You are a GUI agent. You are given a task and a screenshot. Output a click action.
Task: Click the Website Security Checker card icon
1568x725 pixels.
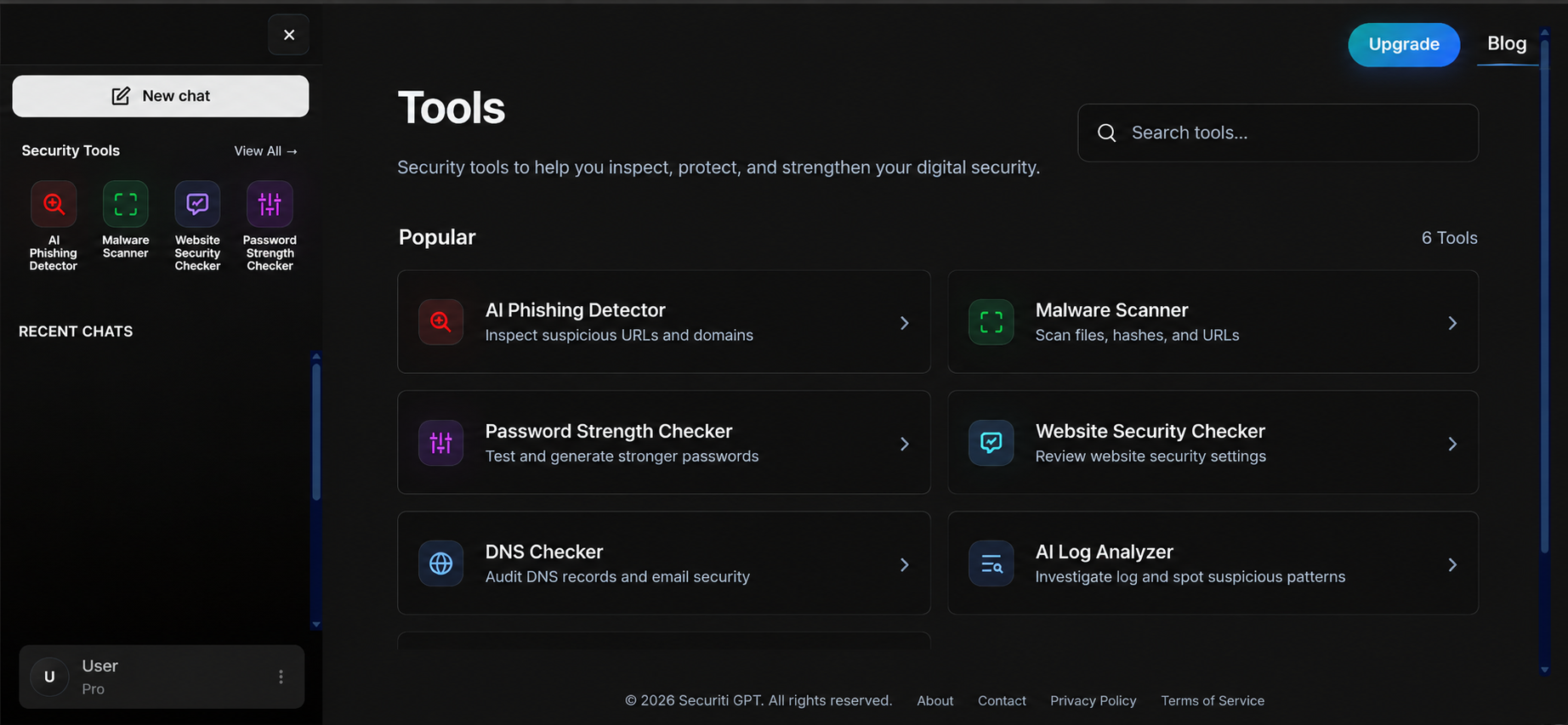pyautogui.click(x=991, y=443)
